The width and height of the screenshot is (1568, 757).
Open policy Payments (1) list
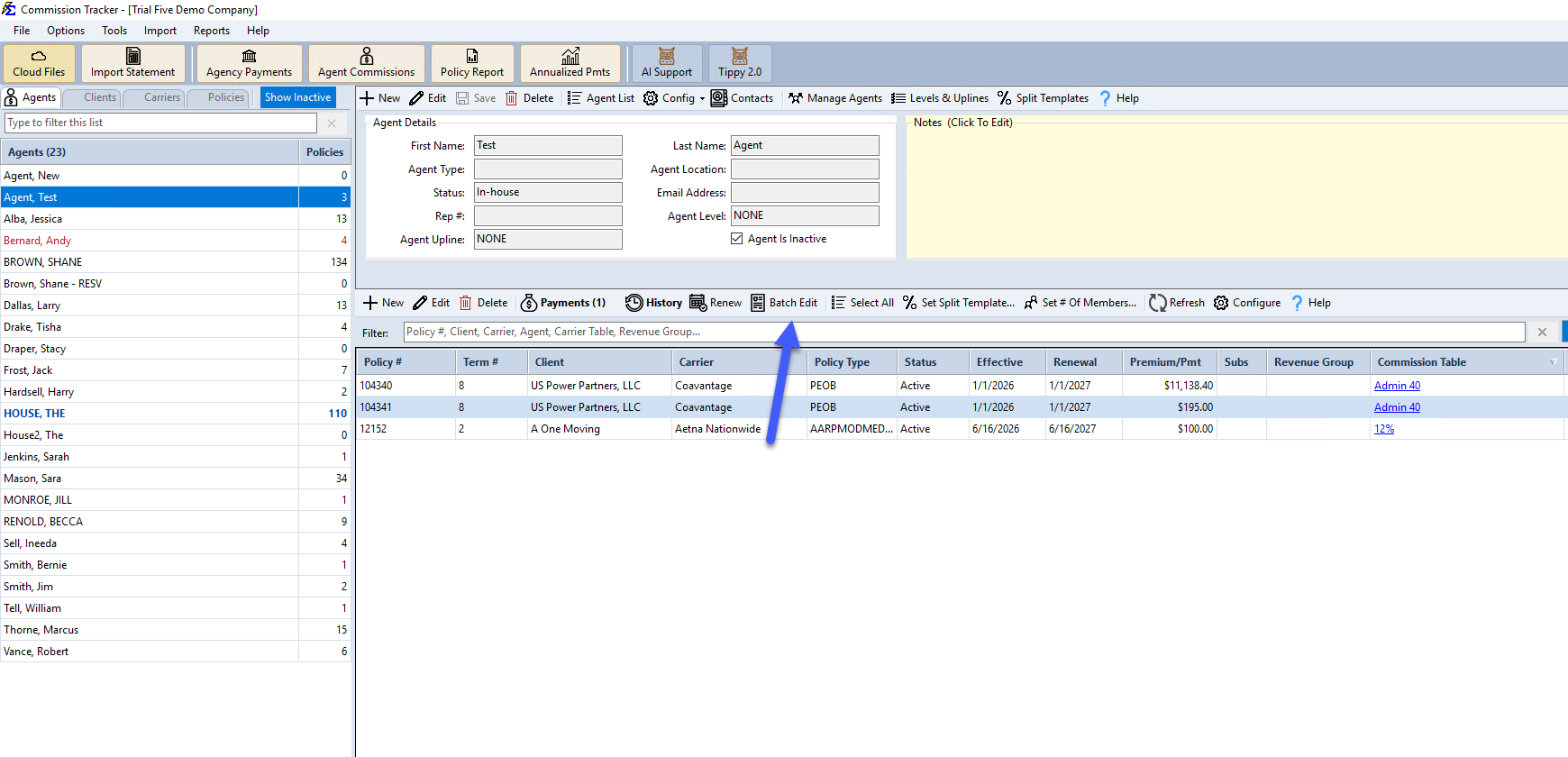[564, 303]
